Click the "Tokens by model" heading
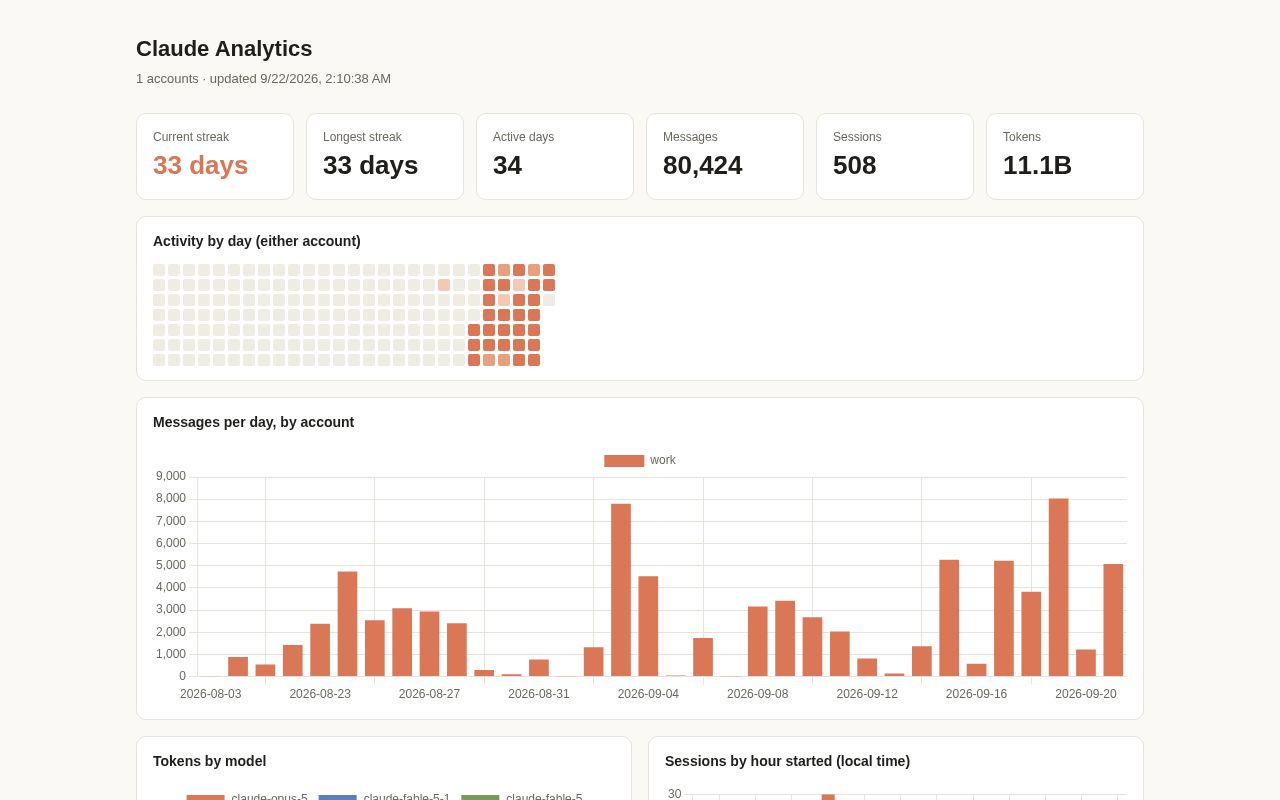The image size is (1280, 800). 209,761
